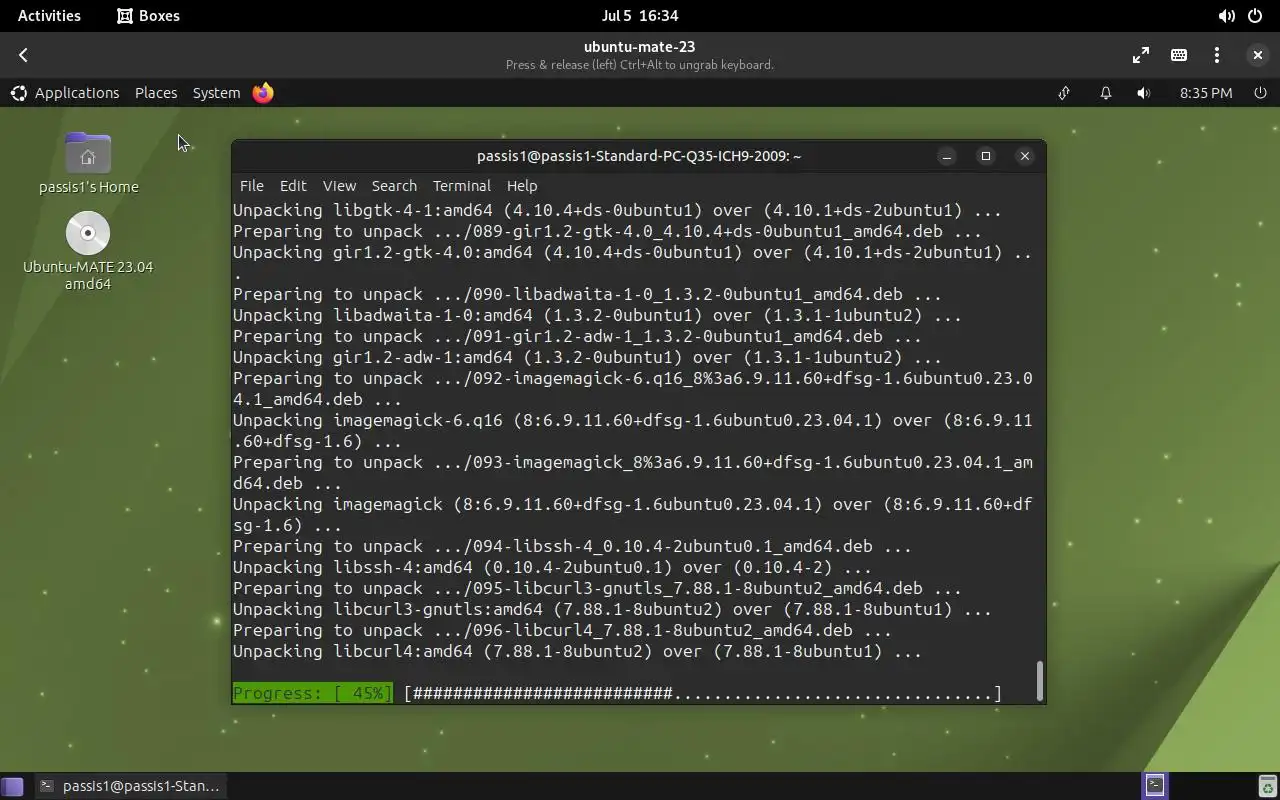Viewport: 1280px width, 800px height.
Task: Click the 8:35 PM MATE clock
Action: pos(1206,93)
